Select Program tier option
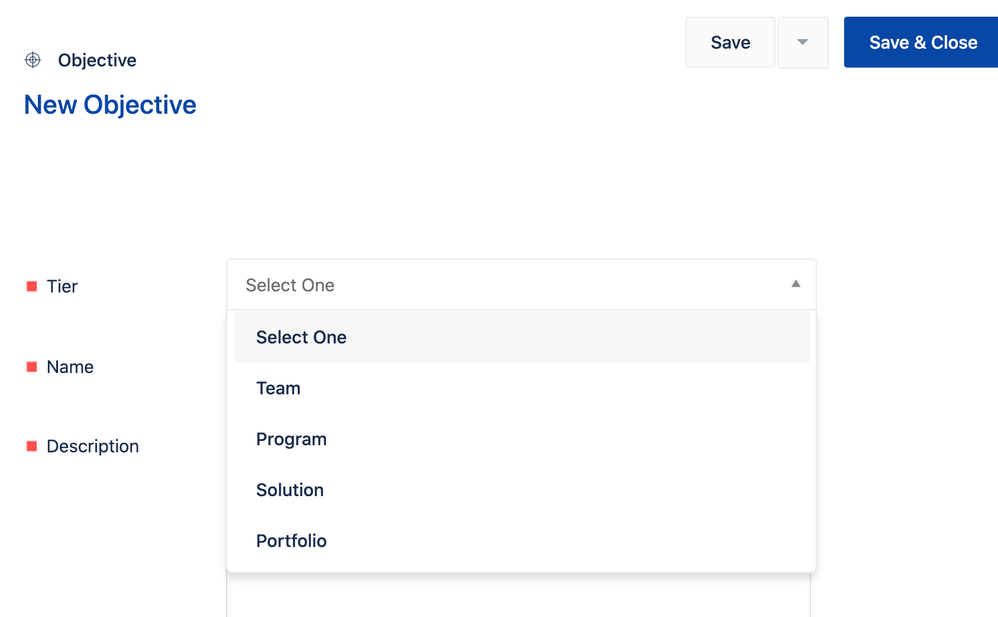This screenshot has height=617, width=998. click(522, 439)
